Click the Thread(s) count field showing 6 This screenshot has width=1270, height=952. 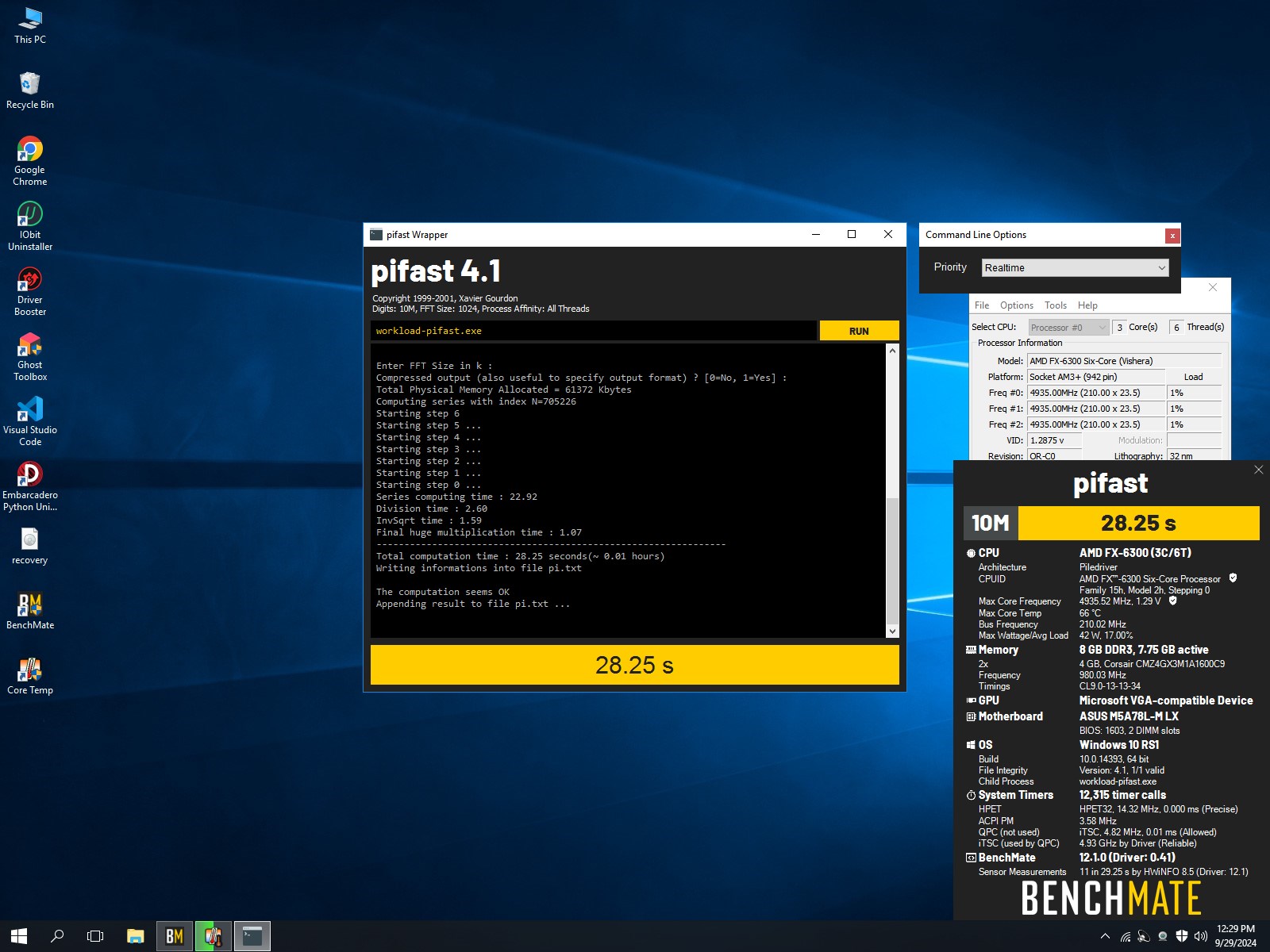(x=1176, y=328)
